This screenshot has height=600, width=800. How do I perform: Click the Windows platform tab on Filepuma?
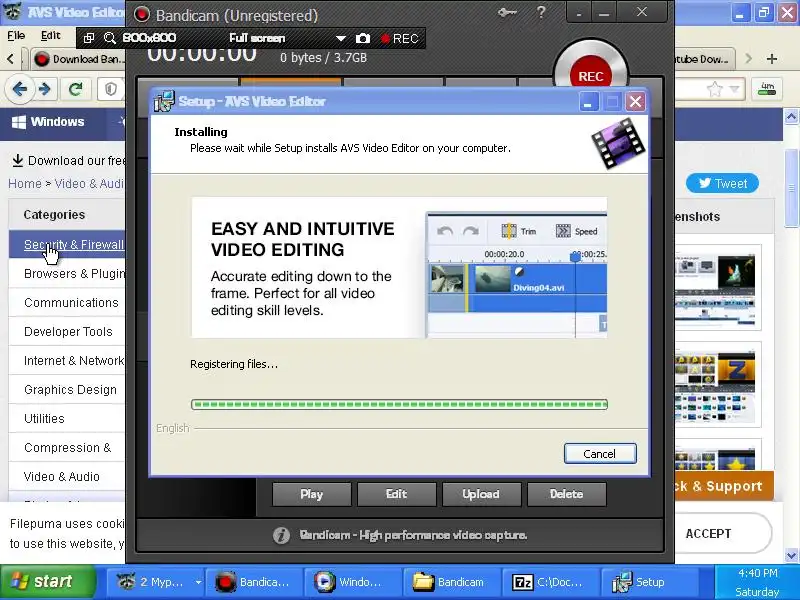tap(48, 122)
